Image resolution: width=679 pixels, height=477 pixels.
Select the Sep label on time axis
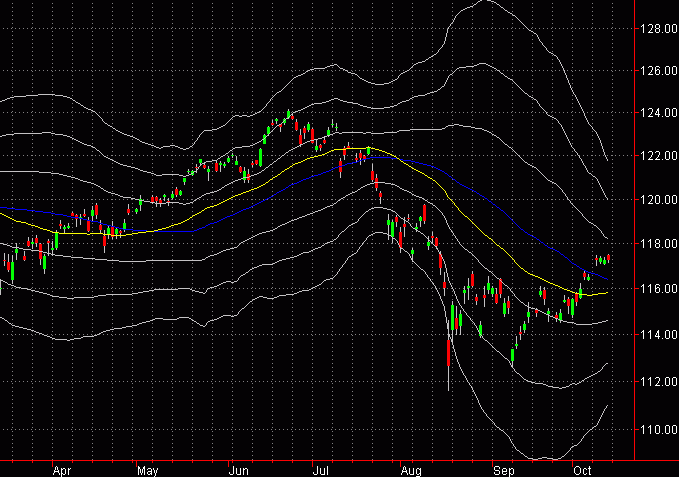[504, 471]
